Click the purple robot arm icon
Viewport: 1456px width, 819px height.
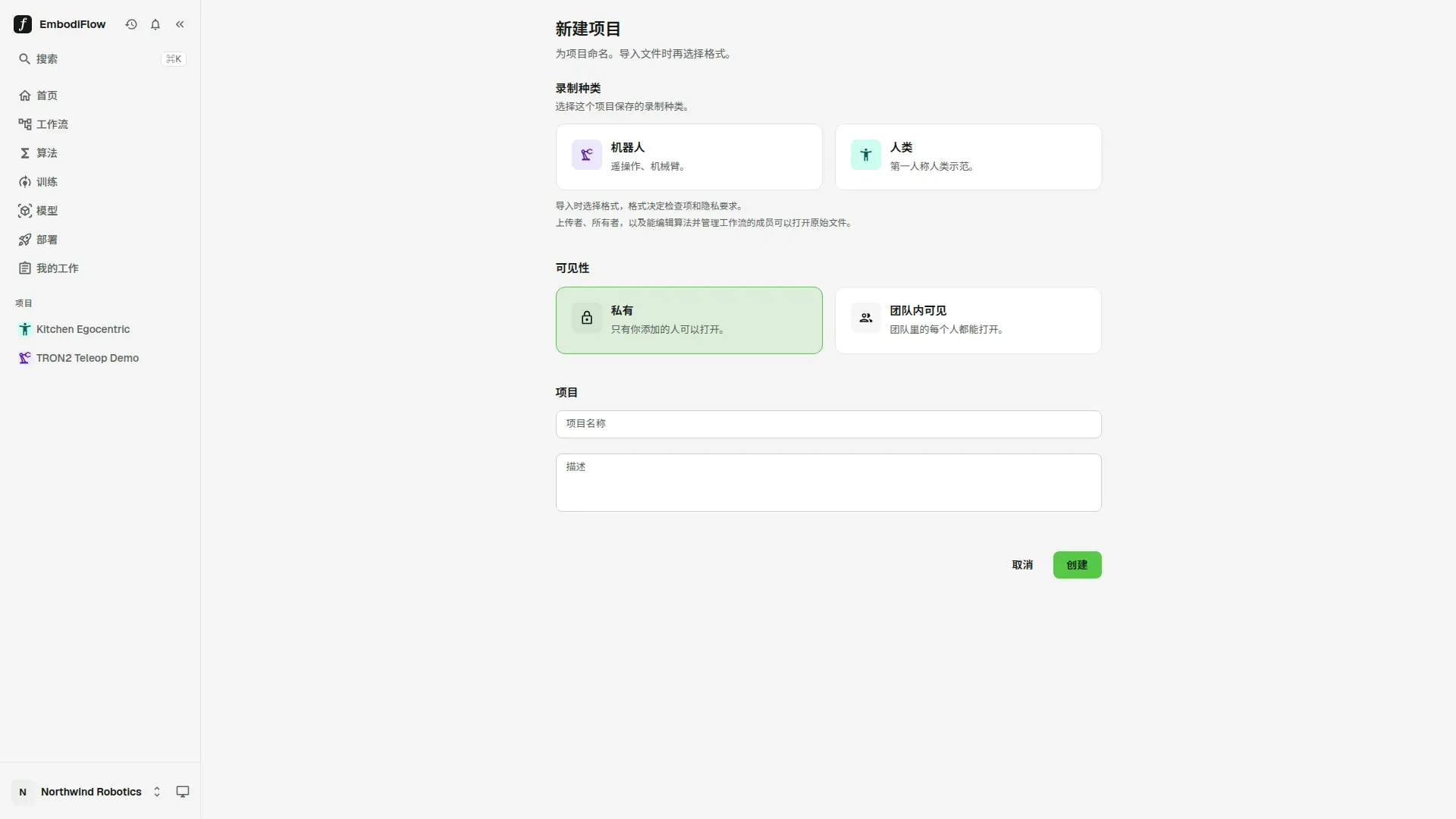(x=587, y=155)
